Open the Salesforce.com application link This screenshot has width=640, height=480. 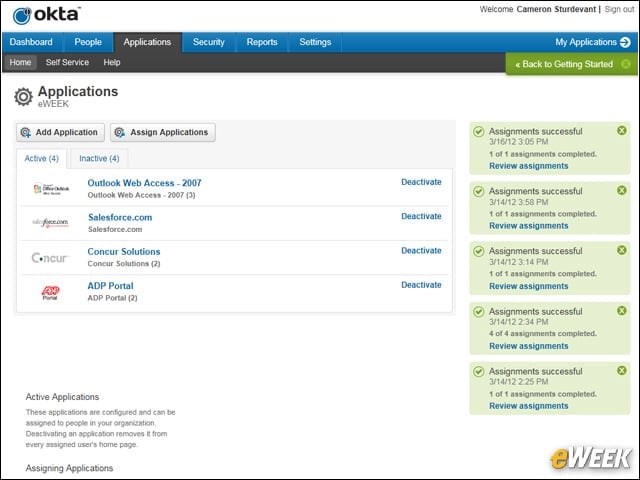click(120, 217)
